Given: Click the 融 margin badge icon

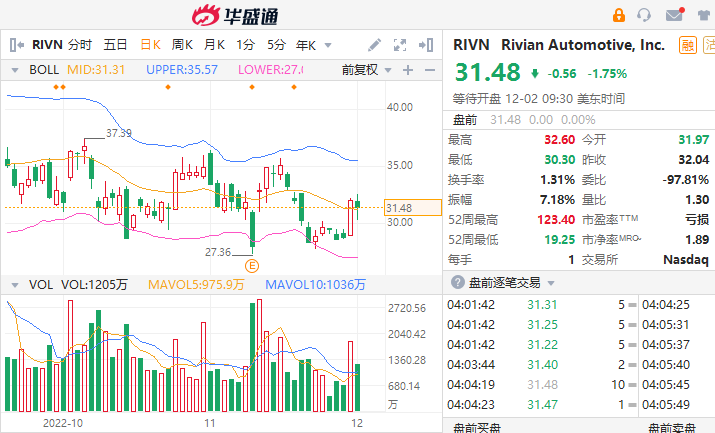Looking at the screenshot, I should [688, 46].
